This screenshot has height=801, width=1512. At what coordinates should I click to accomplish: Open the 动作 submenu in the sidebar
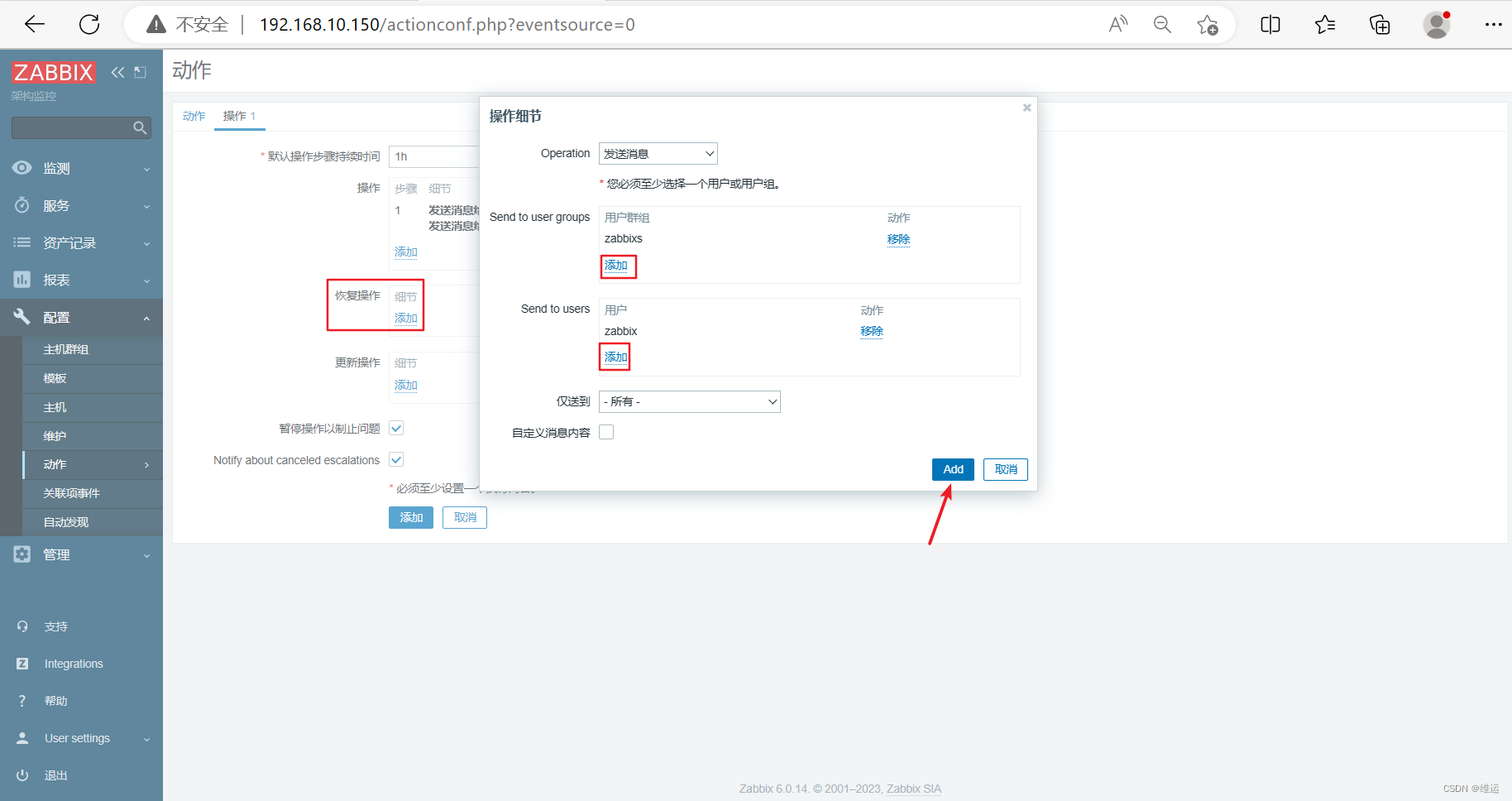pos(93,464)
